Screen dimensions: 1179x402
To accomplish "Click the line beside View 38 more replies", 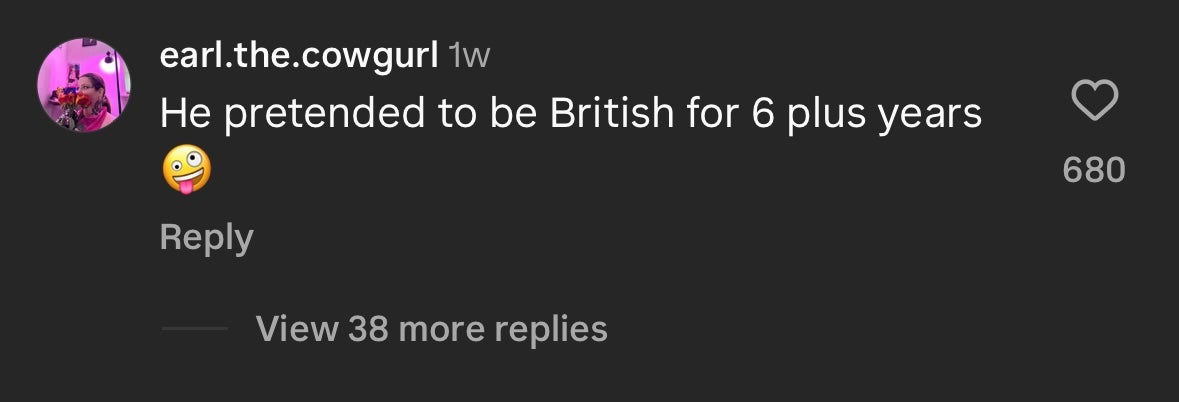I will 194,328.
